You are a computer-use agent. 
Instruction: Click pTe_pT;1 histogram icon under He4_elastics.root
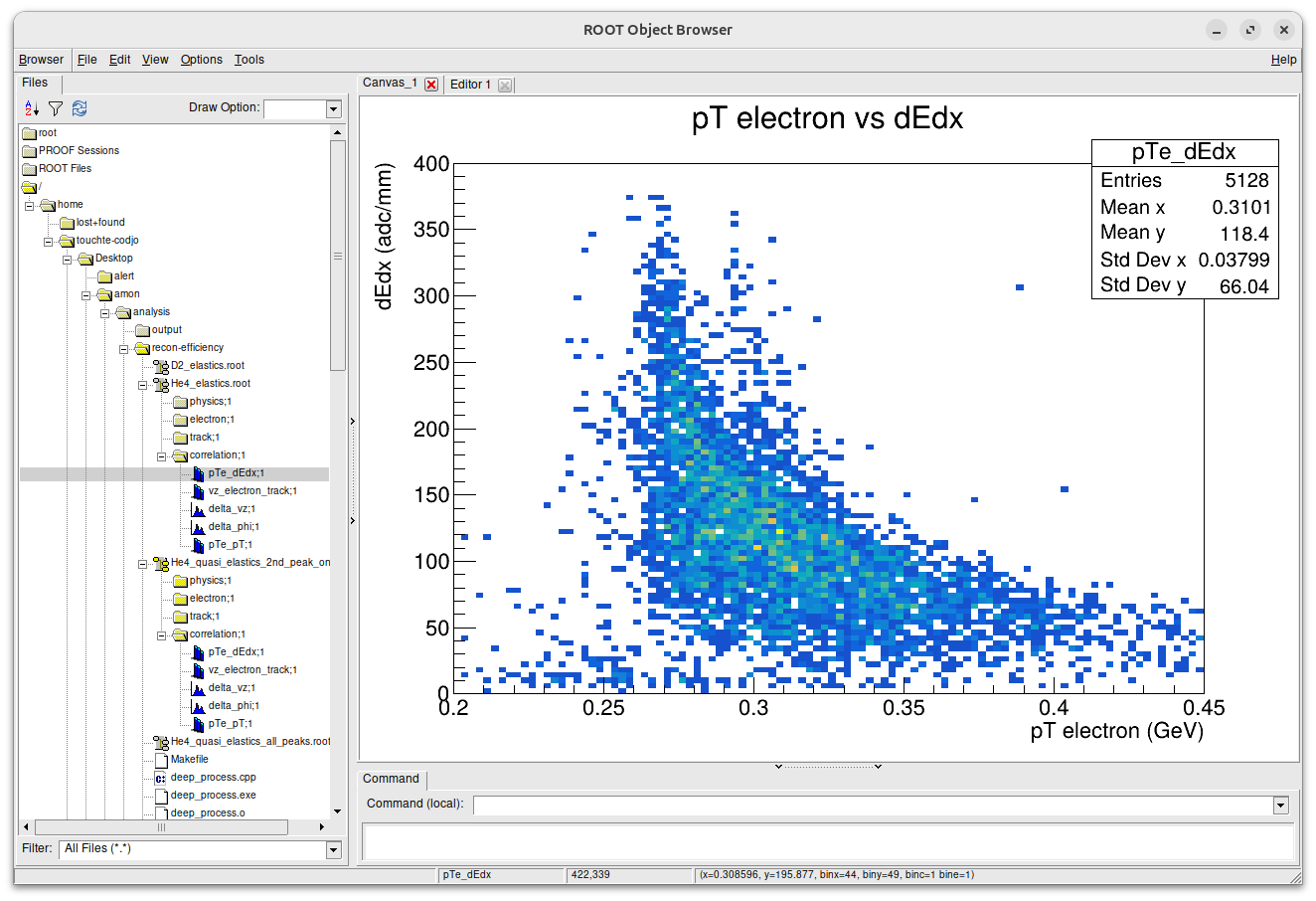(199, 545)
